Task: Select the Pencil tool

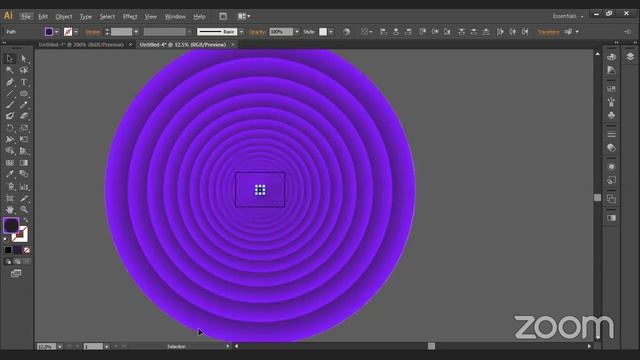Action: click(x=24, y=105)
